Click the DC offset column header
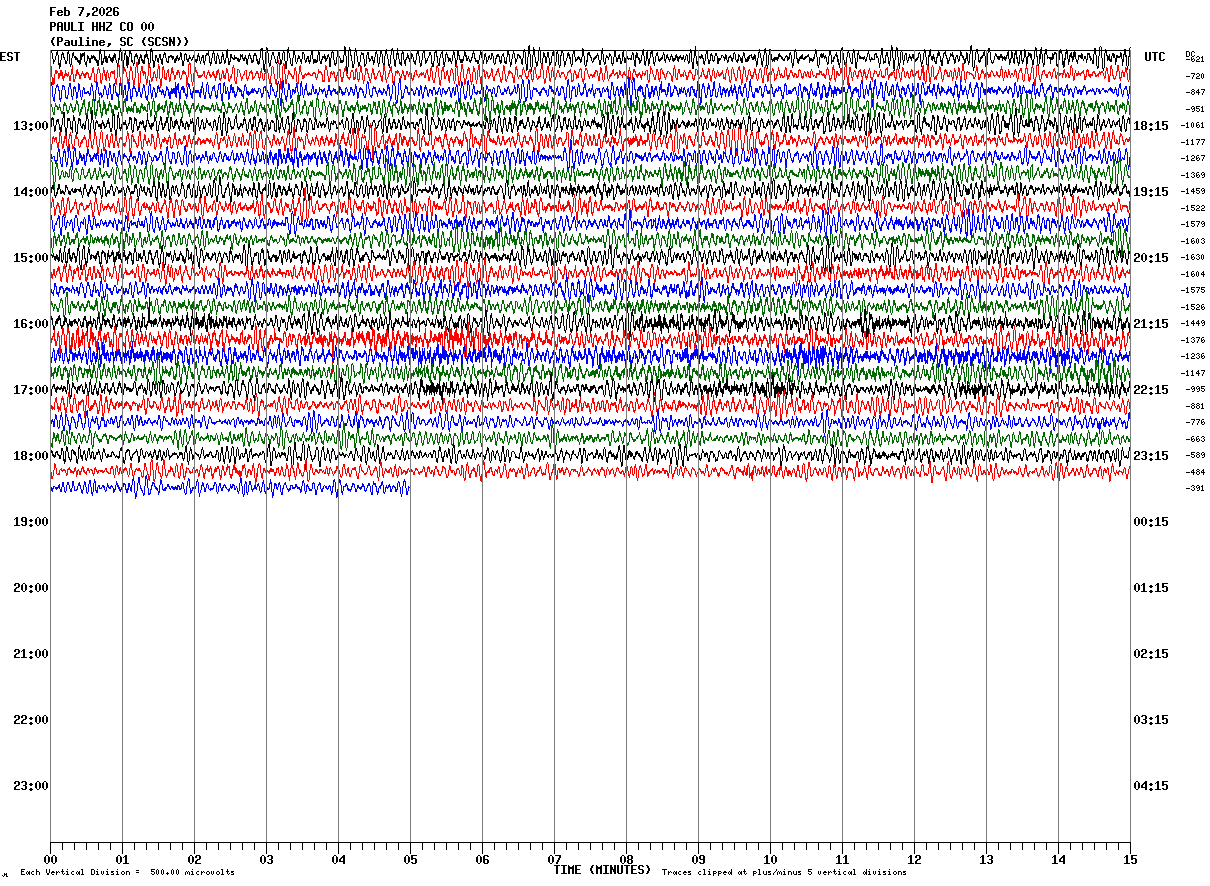 (x=1190, y=54)
